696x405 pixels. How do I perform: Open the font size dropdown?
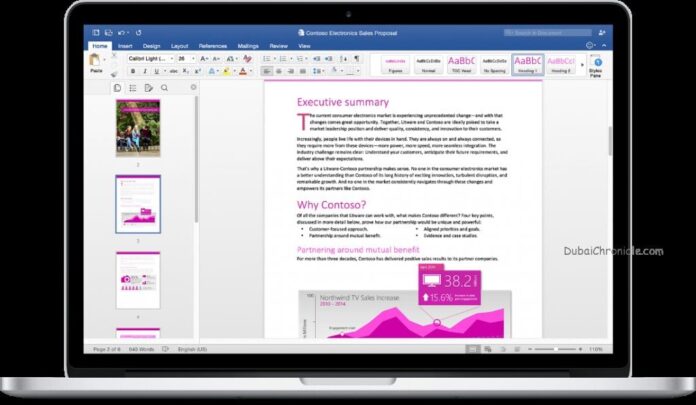193,59
